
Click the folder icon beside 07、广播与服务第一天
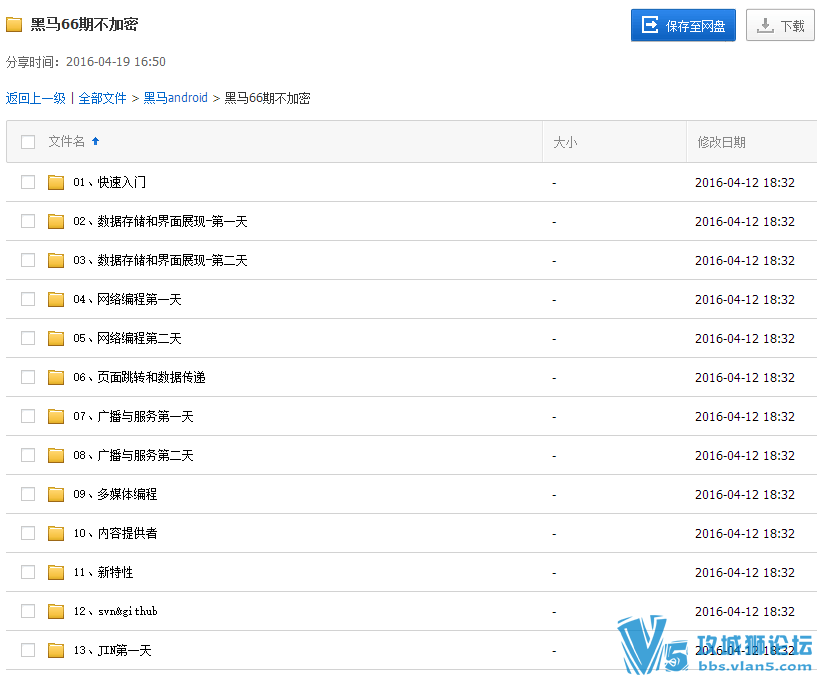56,416
